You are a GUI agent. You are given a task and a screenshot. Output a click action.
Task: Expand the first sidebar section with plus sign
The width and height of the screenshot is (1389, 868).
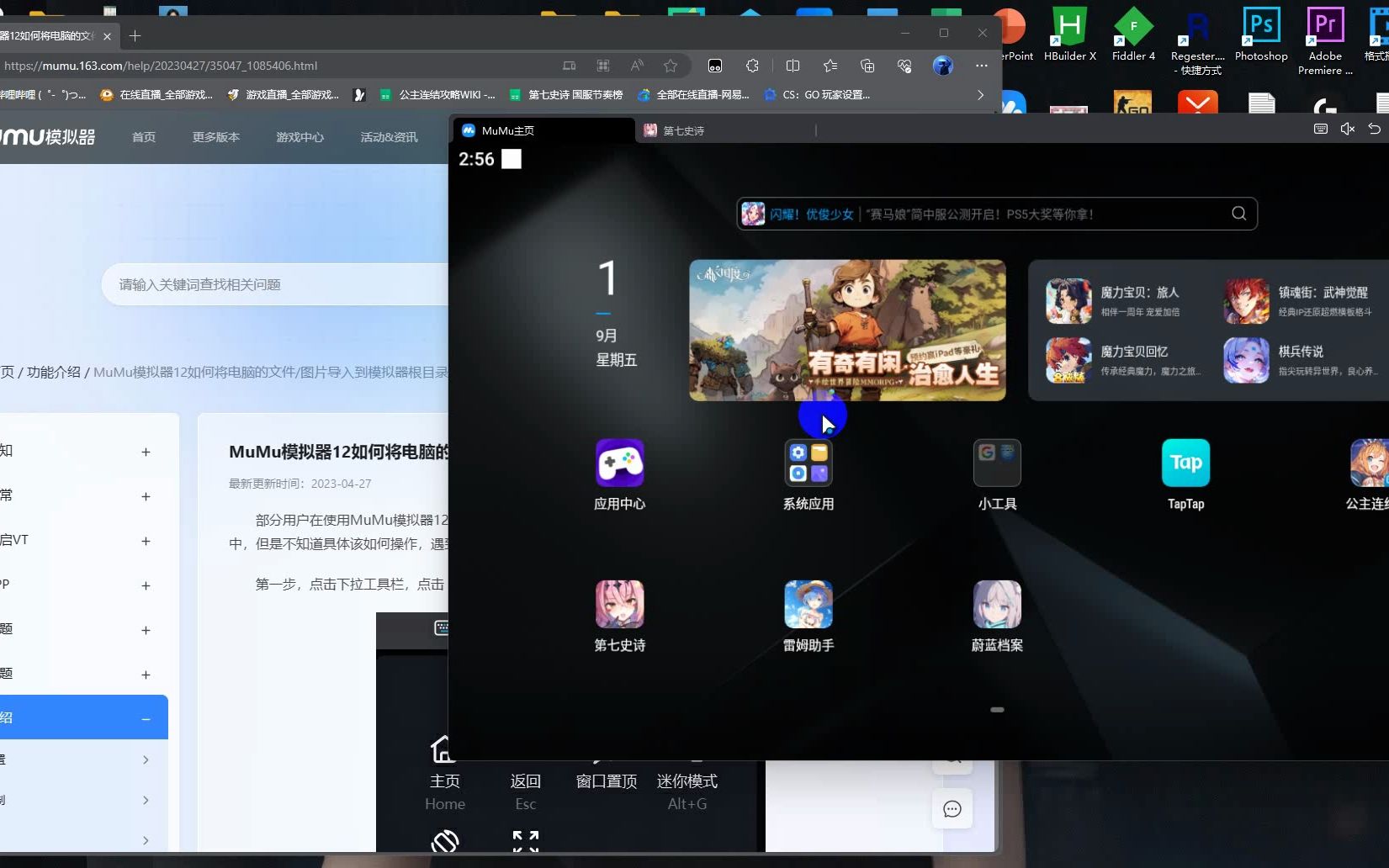point(146,452)
